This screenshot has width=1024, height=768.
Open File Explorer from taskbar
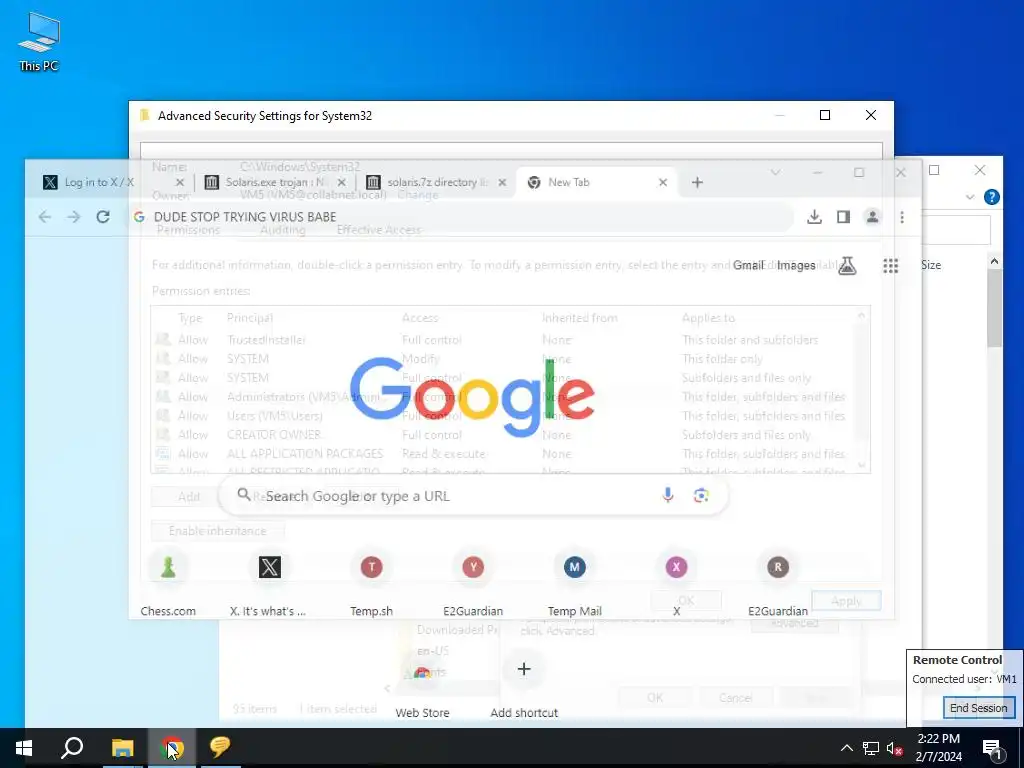point(122,748)
